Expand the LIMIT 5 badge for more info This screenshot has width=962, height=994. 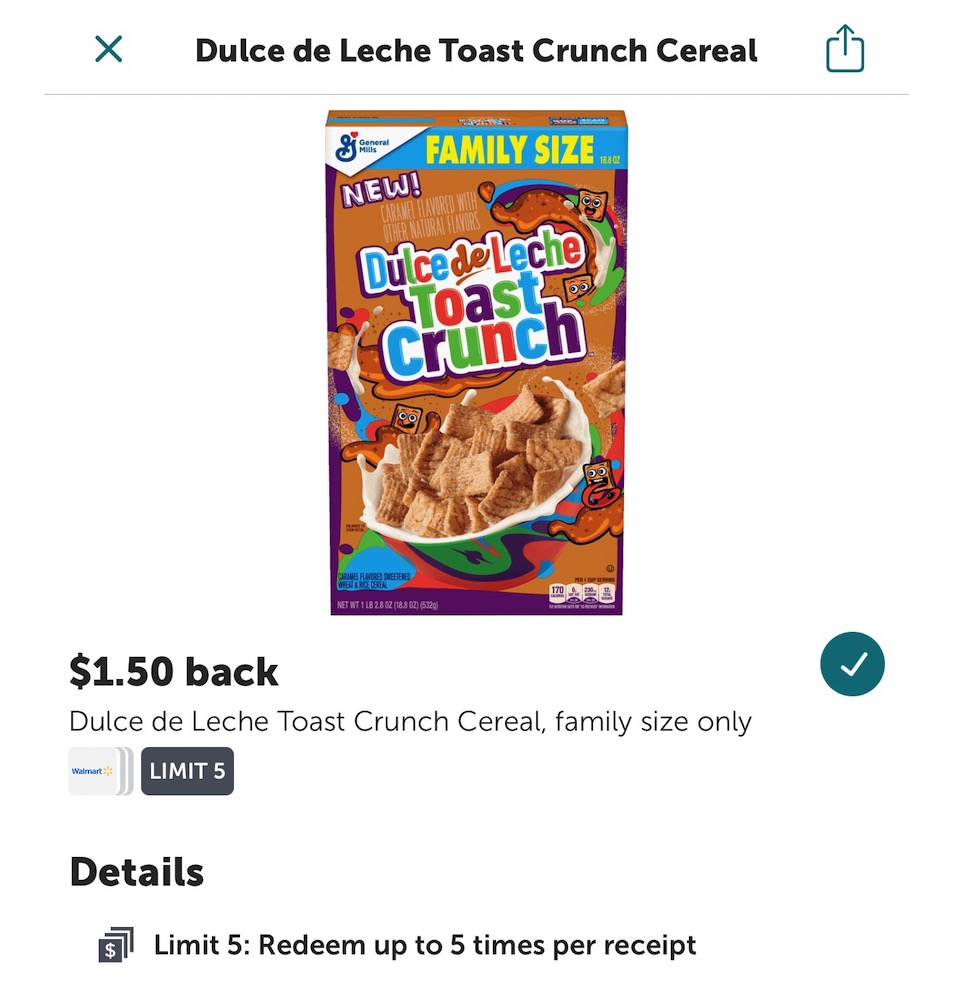click(x=187, y=771)
